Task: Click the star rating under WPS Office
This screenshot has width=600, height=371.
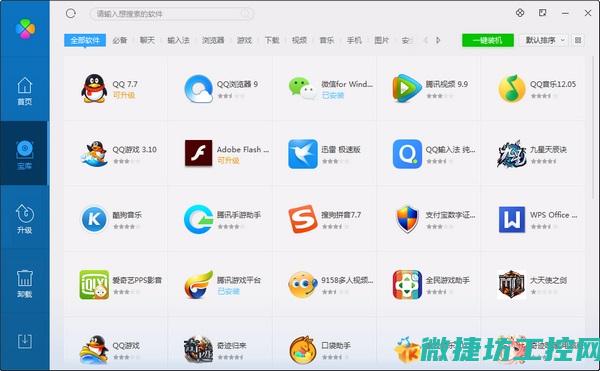Action: pyautogui.click(x=544, y=227)
